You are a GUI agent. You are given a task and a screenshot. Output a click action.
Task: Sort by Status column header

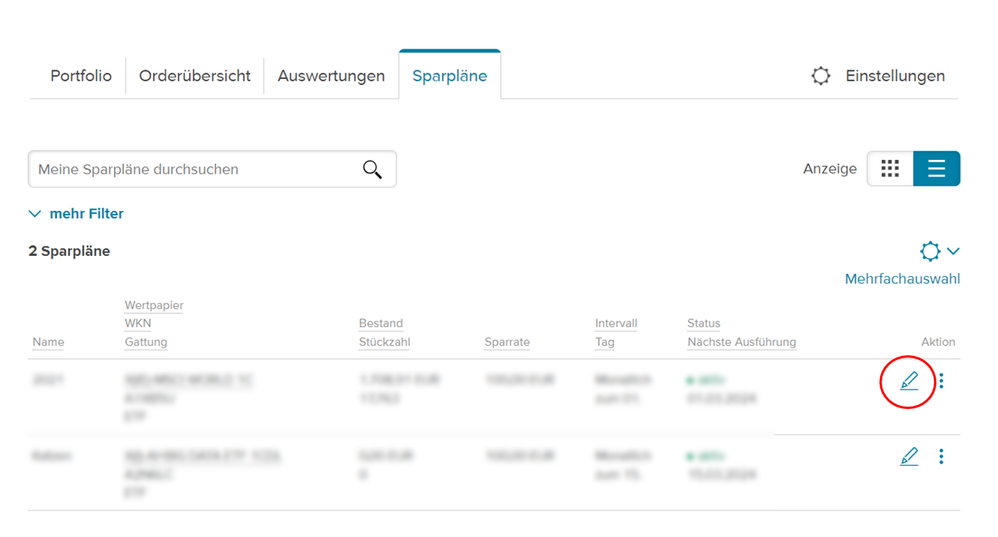click(704, 323)
